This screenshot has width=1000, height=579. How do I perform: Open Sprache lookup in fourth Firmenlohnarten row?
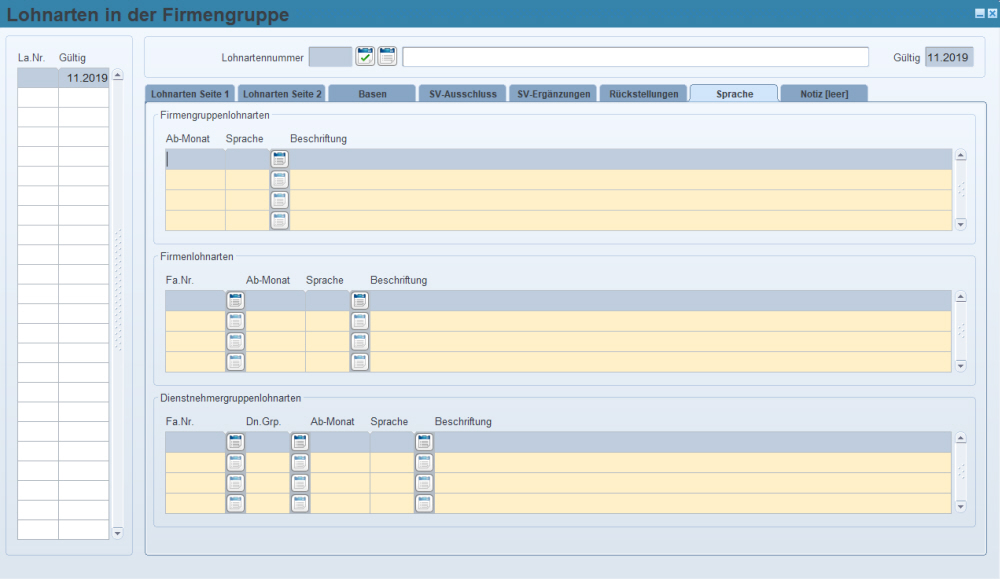click(360, 362)
